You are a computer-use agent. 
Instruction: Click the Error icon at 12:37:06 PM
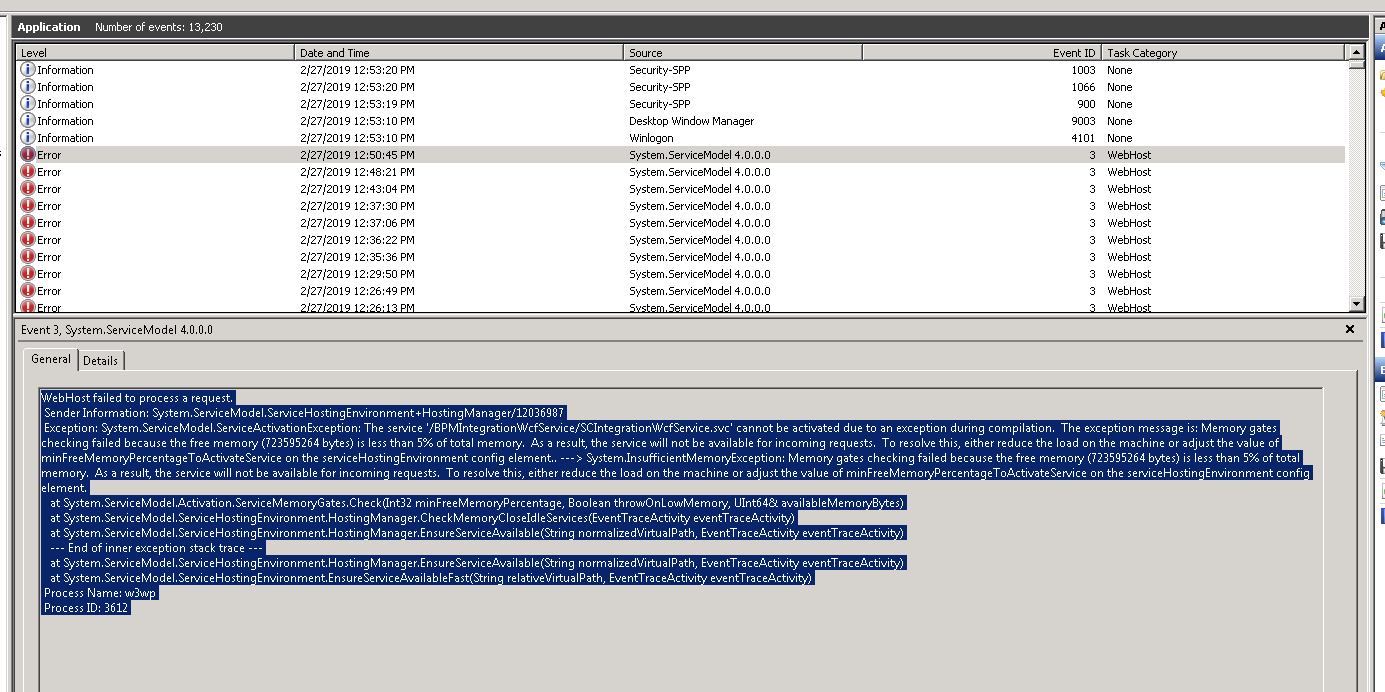[28, 223]
